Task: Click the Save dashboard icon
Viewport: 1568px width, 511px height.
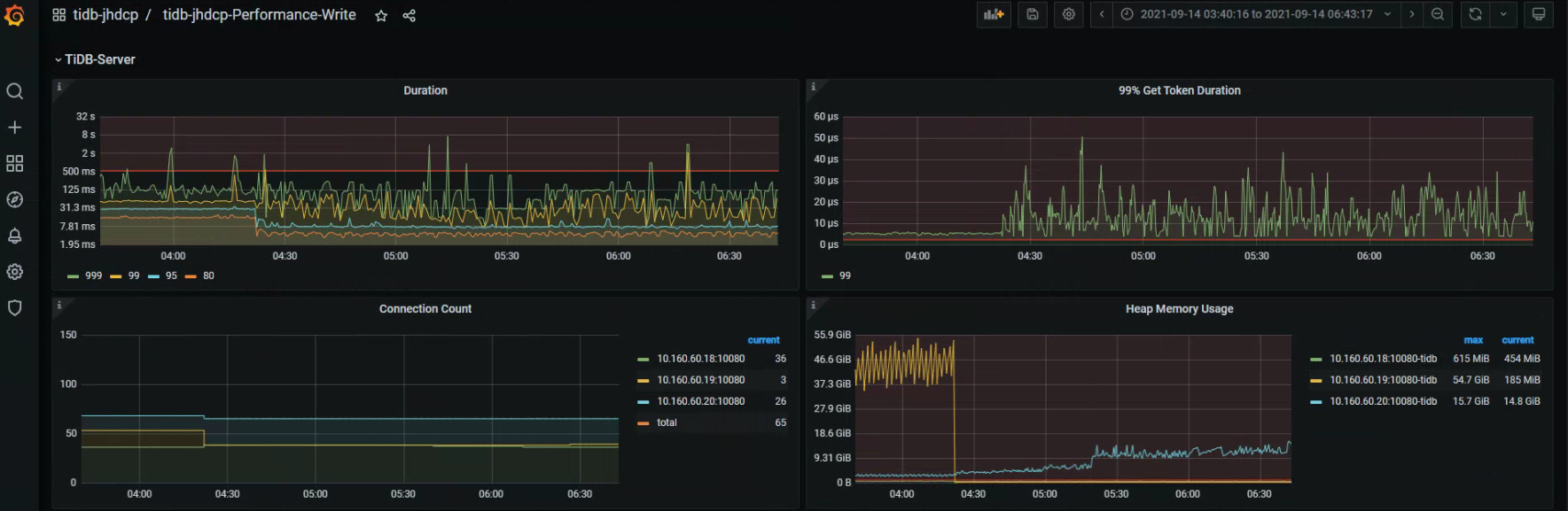Action: point(1033,14)
